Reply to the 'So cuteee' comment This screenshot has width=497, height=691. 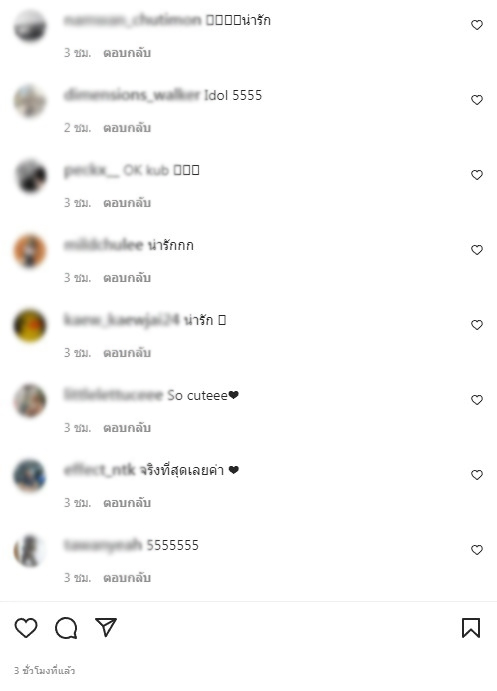point(127,427)
